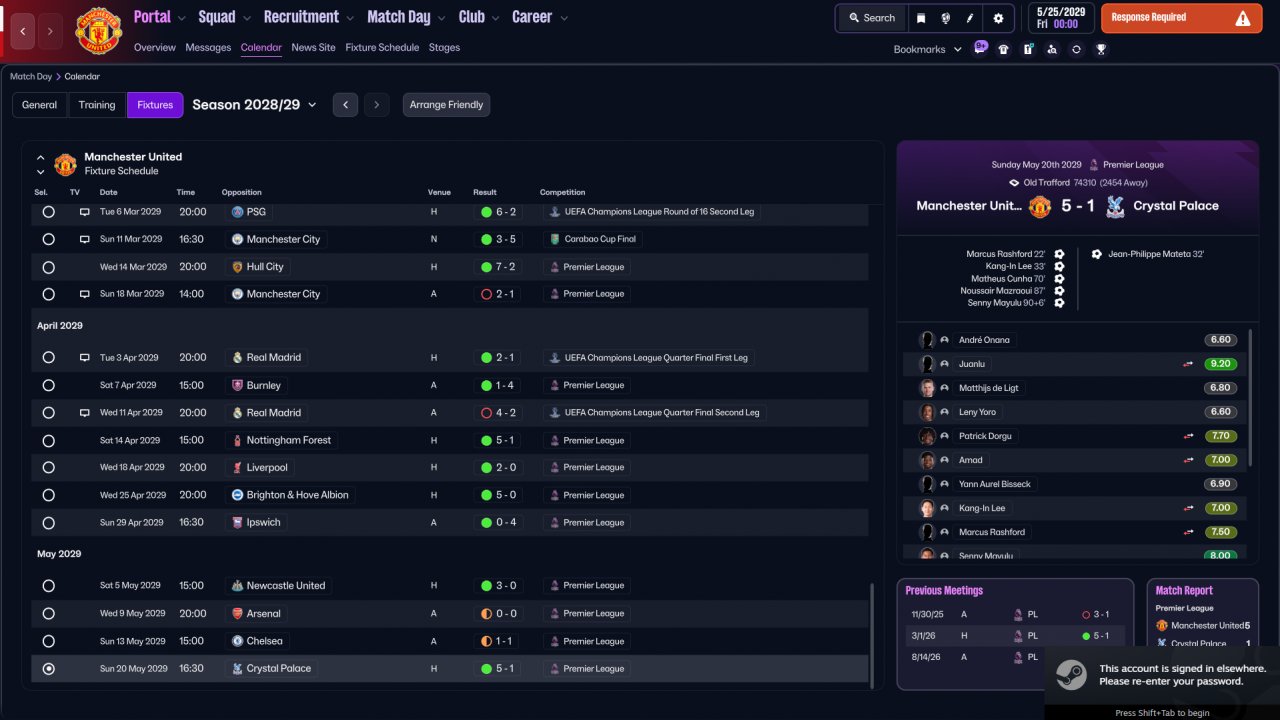
Task: Select the Ipswich fixture radio button
Action: (x=48, y=522)
